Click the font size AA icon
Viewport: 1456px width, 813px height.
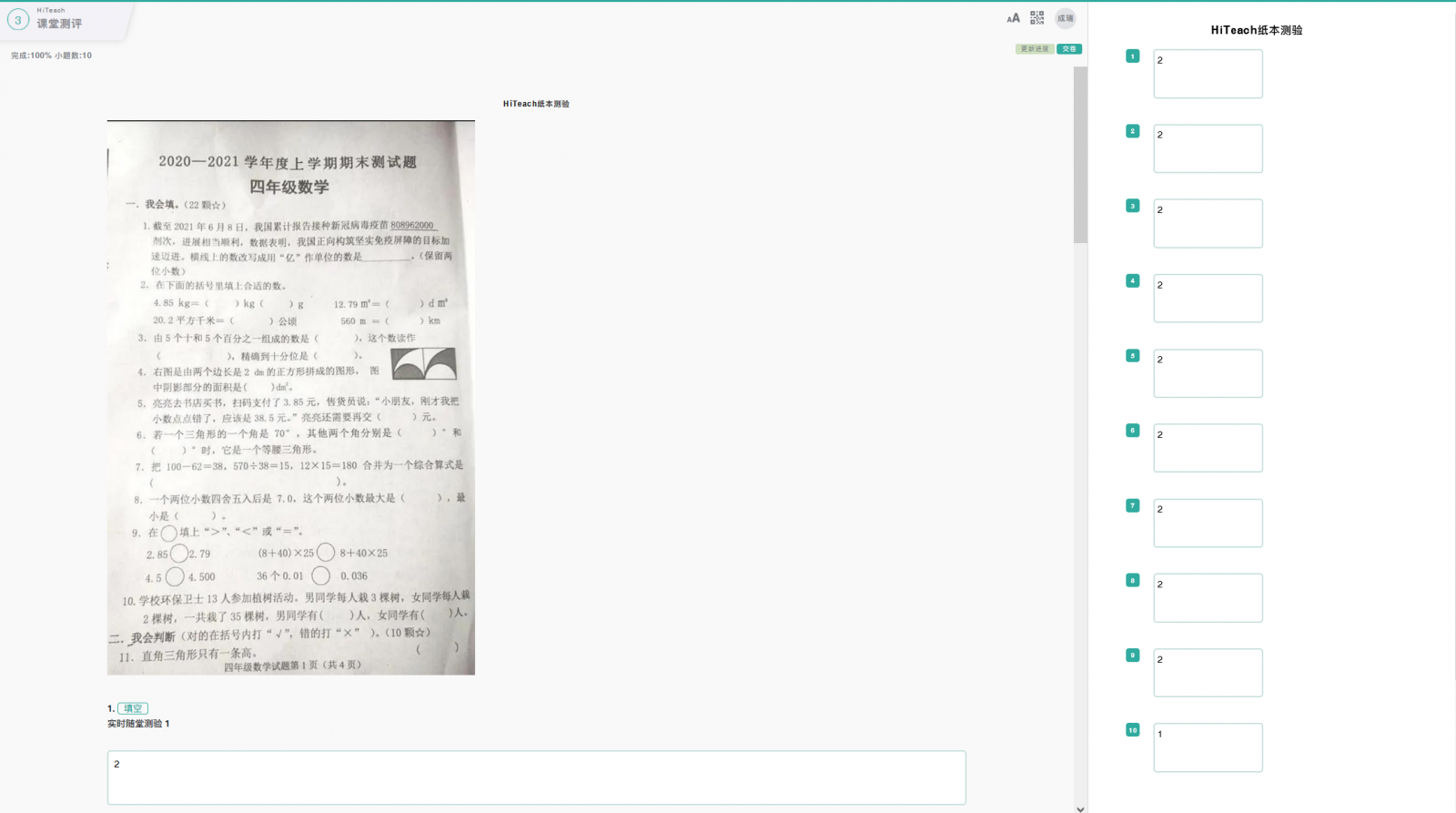click(1013, 18)
